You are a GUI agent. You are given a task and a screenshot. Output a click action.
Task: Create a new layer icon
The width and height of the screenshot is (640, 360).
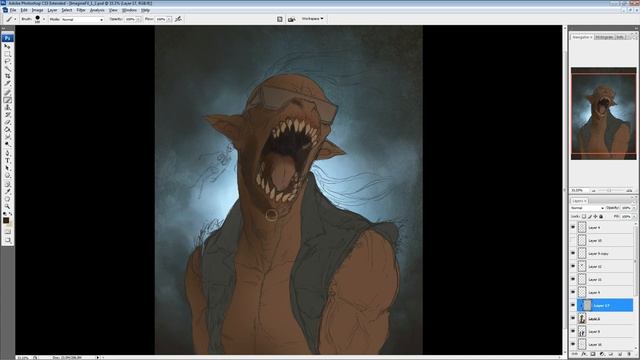(620, 354)
